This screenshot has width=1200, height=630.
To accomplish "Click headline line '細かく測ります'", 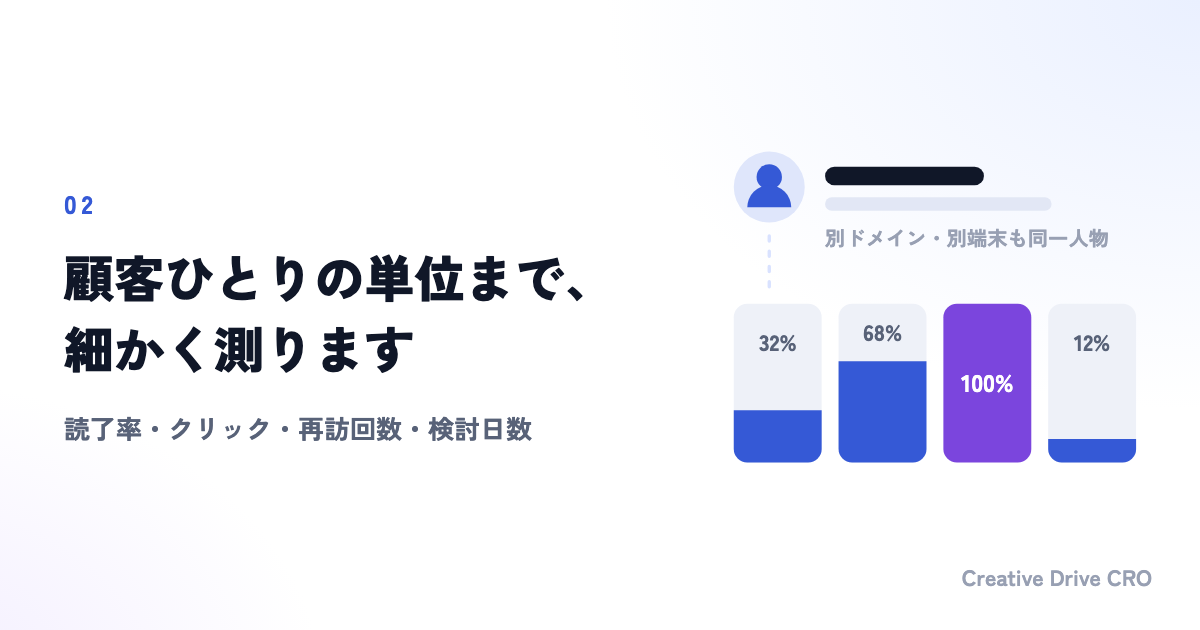I will [239, 351].
